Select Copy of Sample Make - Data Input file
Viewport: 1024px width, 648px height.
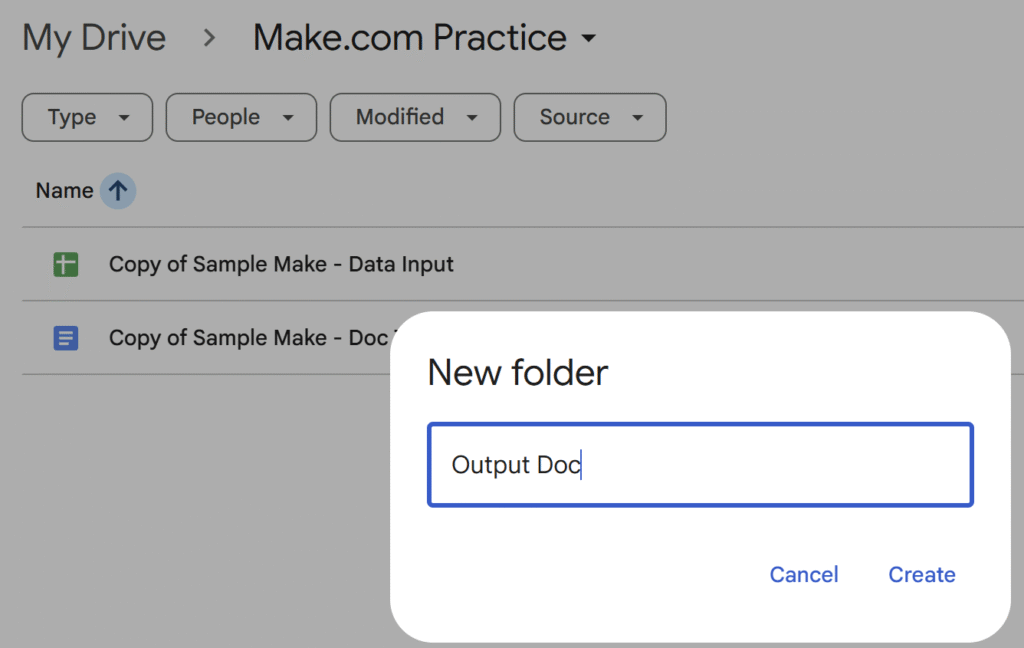281,265
